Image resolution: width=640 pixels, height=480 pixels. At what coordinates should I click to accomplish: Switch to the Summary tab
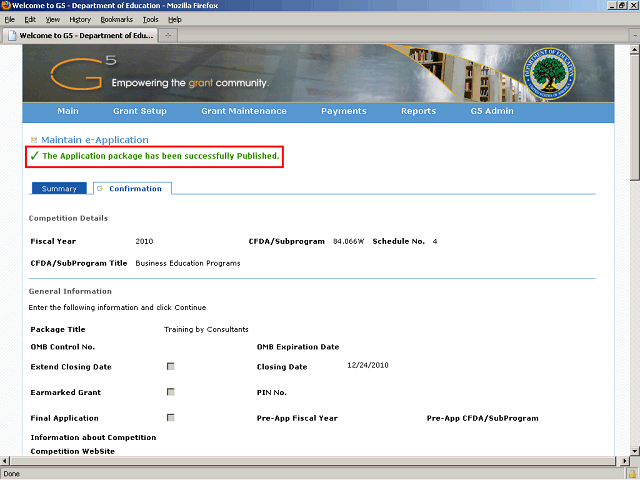(59, 189)
